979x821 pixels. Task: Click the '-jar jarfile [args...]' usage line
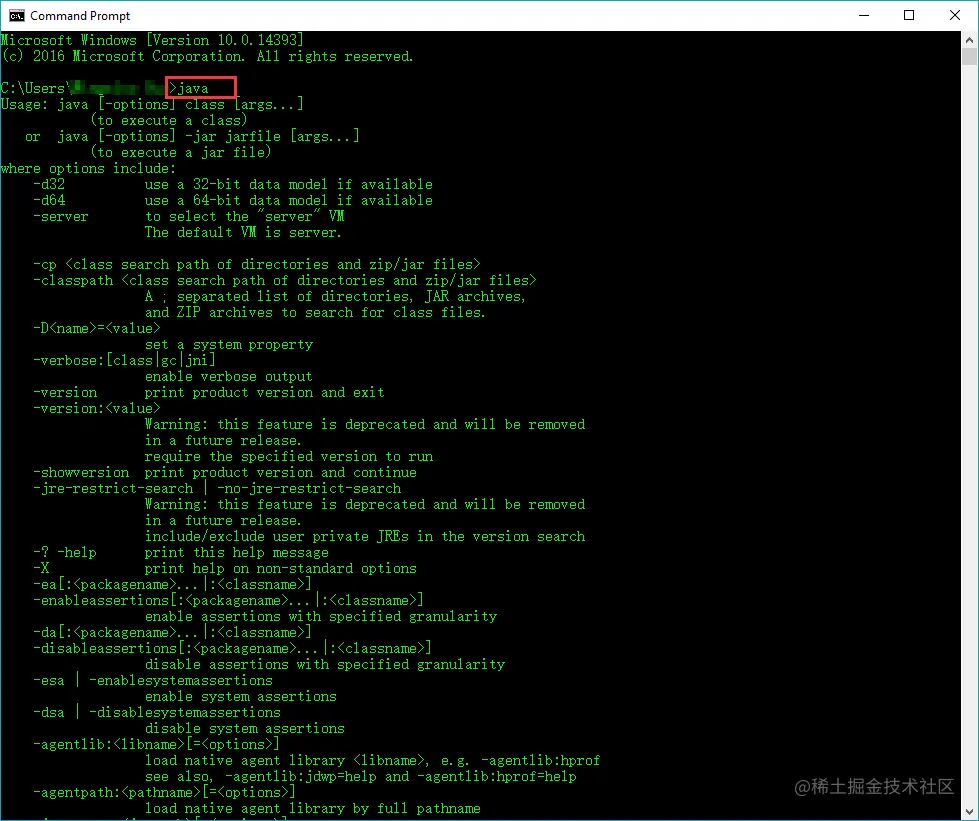pos(192,136)
